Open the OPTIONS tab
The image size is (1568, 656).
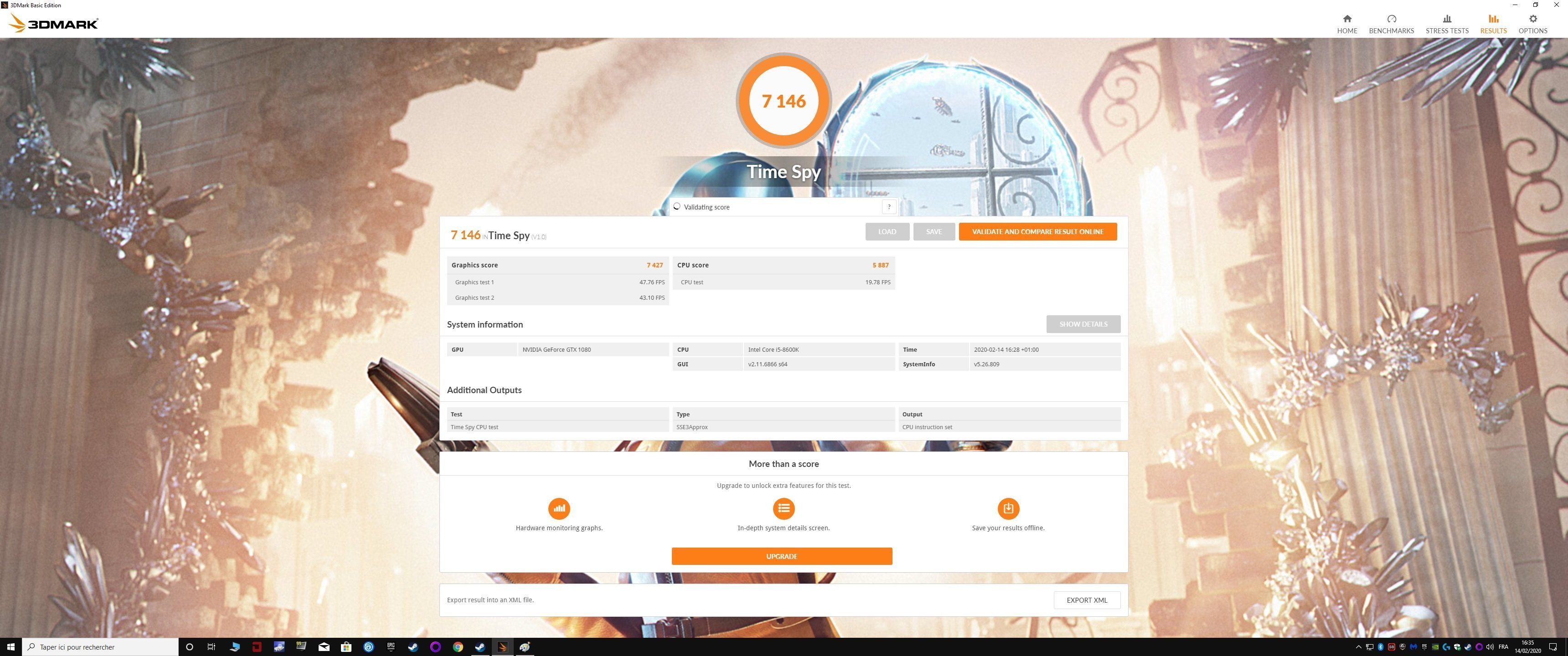click(x=1532, y=24)
